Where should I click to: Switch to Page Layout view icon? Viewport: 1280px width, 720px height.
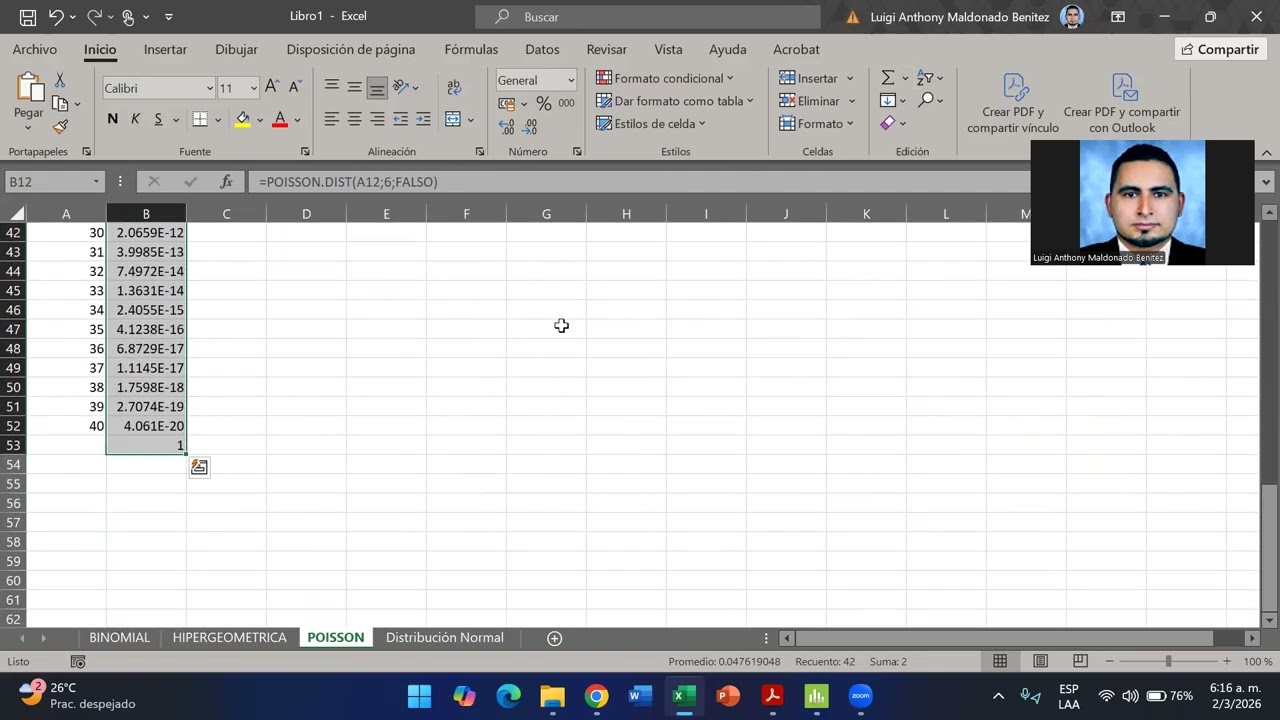tap(1040, 661)
